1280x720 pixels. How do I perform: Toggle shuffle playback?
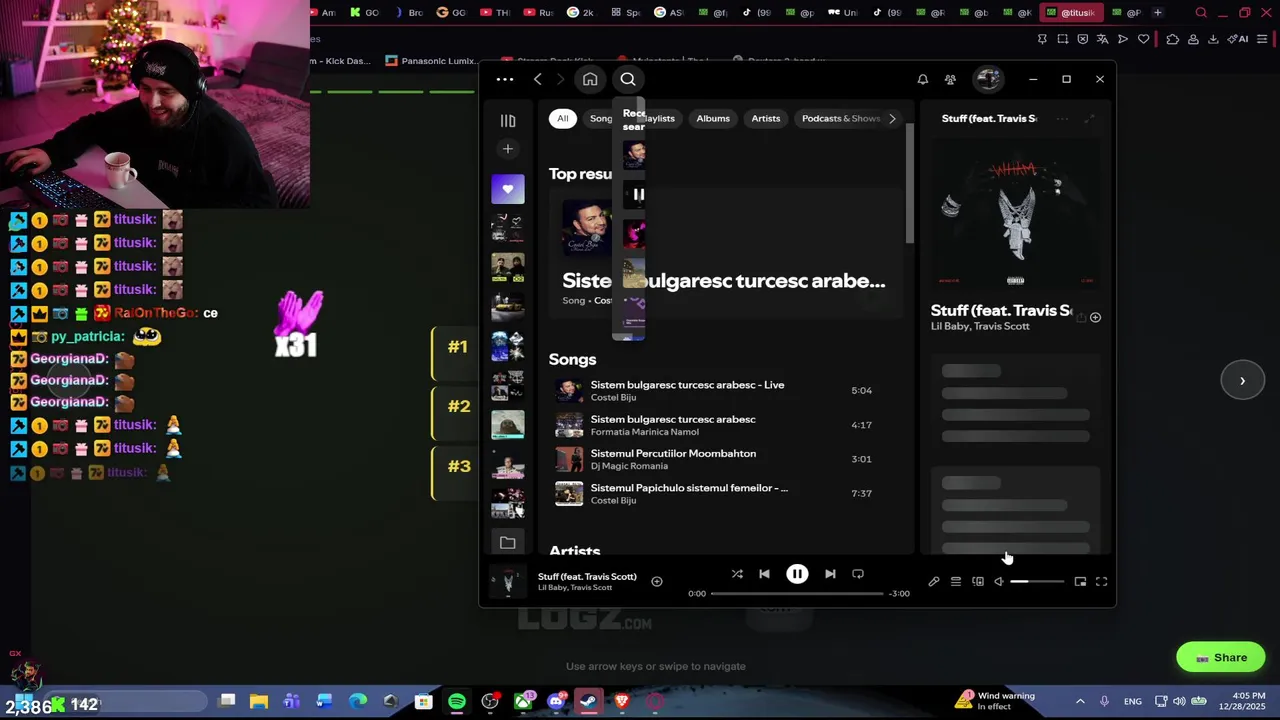737,574
